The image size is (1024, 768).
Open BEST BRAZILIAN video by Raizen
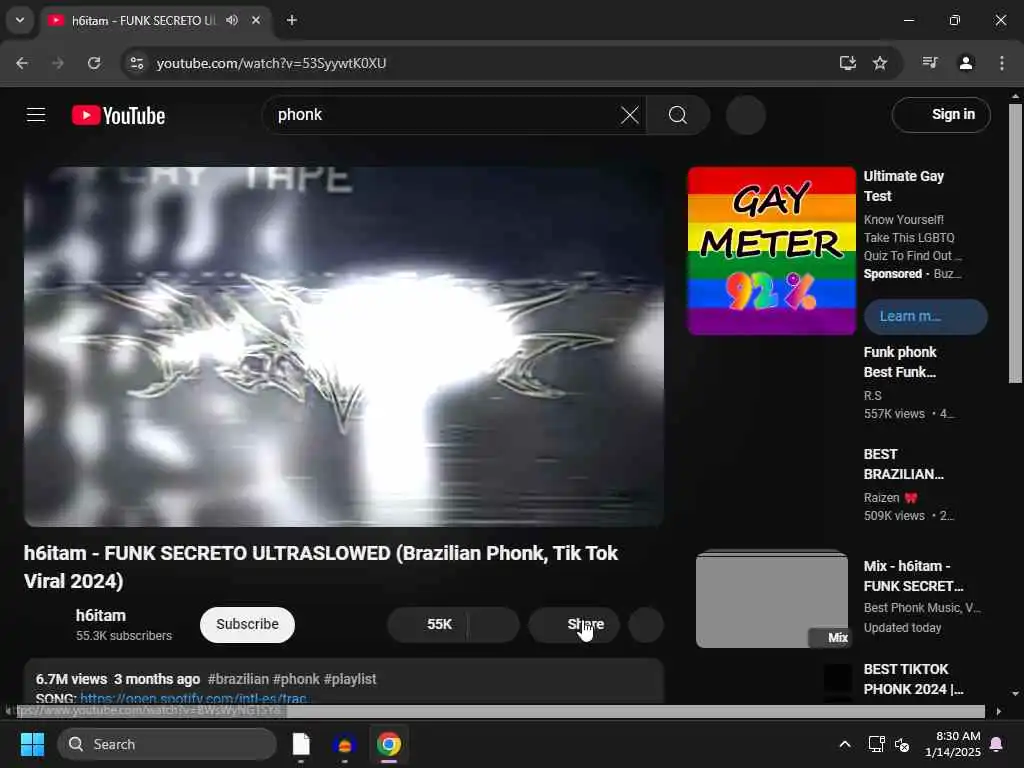[x=903, y=464]
